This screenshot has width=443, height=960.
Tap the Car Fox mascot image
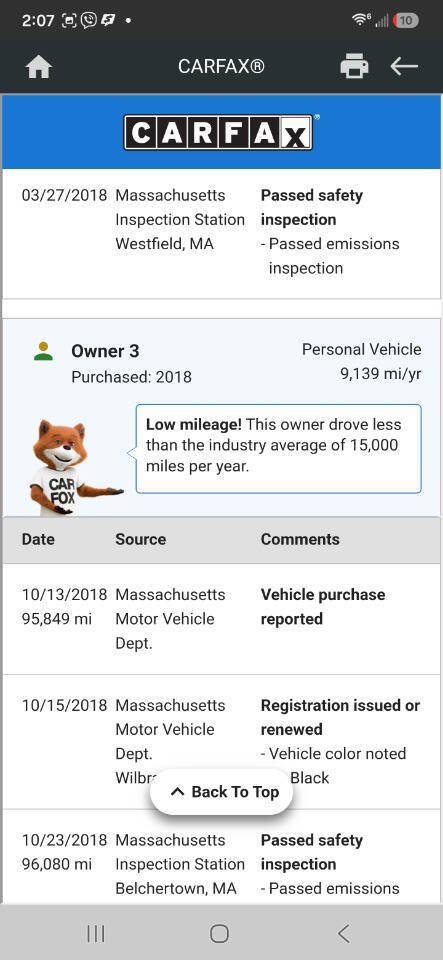click(x=73, y=467)
